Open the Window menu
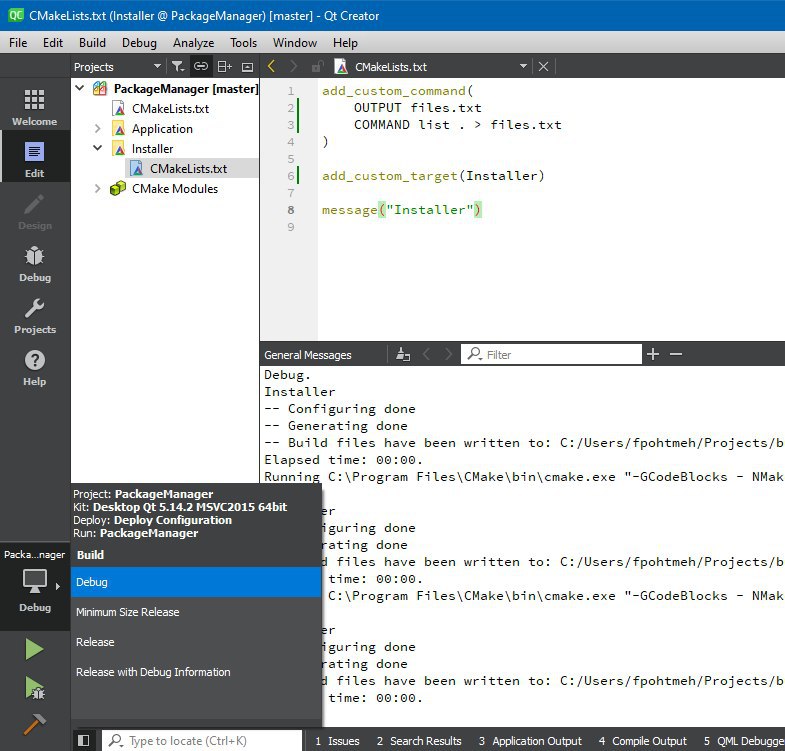Viewport: 785px width, 751px height. (x=294, y=43)
